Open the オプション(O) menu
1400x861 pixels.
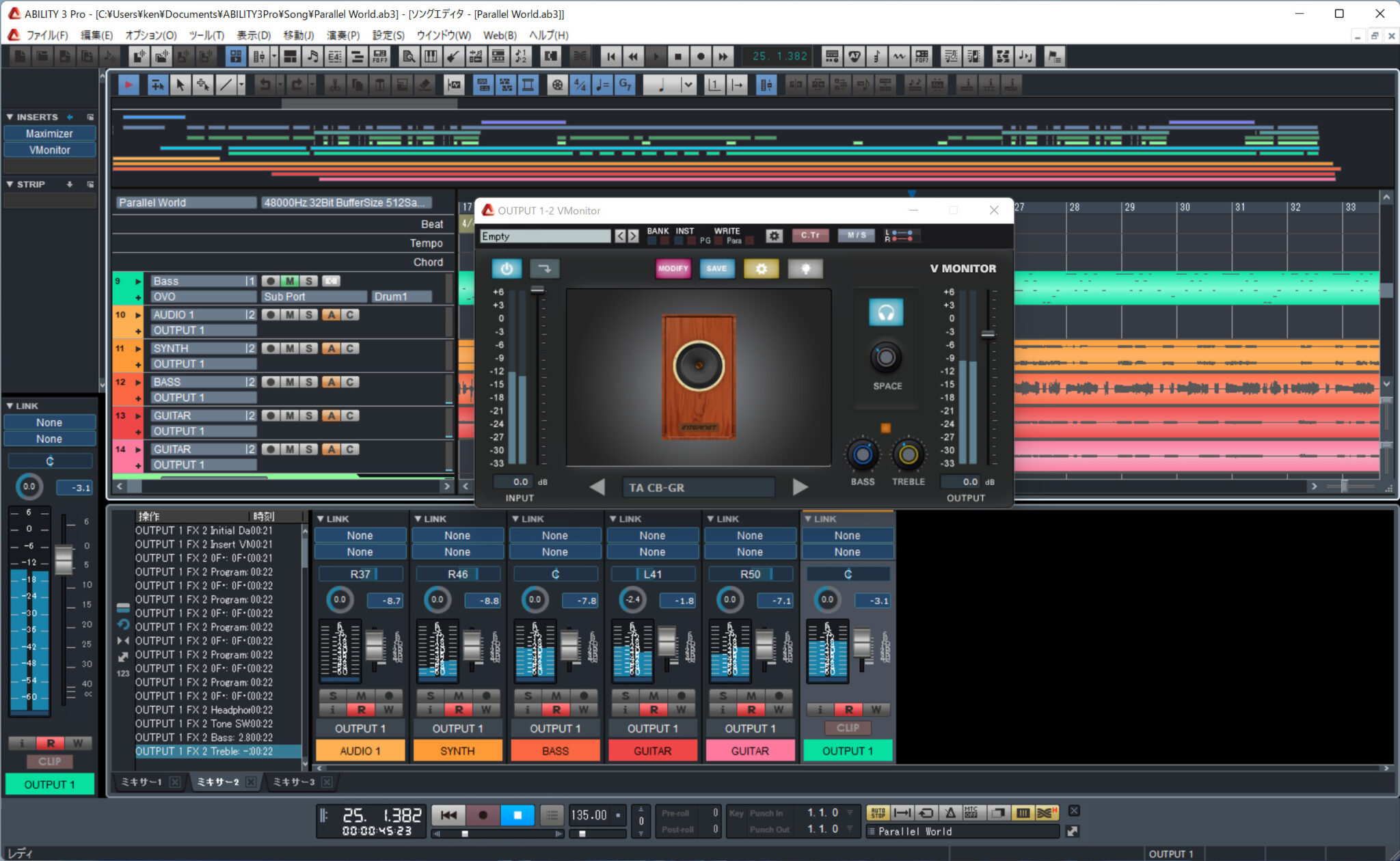point(150,35)
